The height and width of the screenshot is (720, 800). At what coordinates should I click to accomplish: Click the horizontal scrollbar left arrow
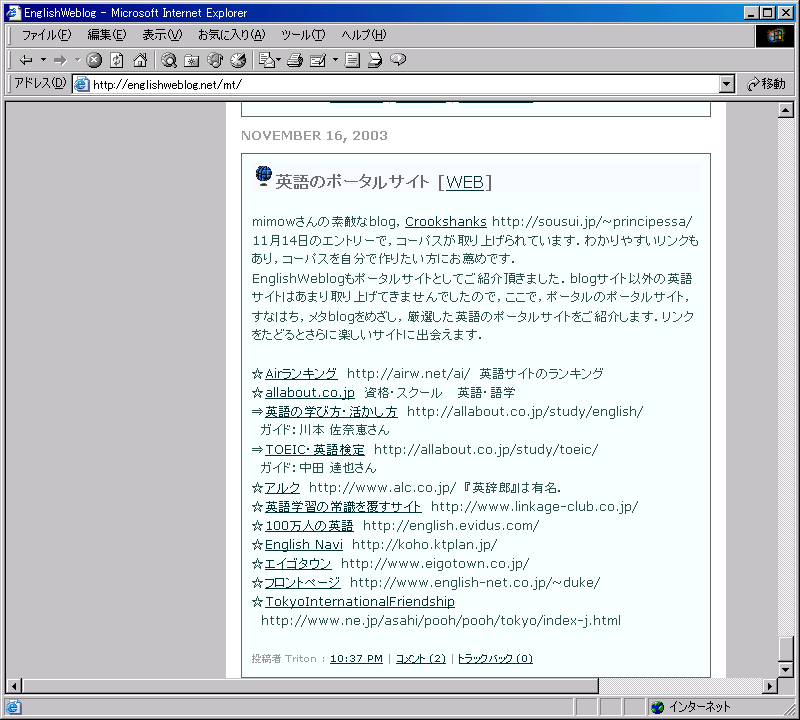[14, 686]
